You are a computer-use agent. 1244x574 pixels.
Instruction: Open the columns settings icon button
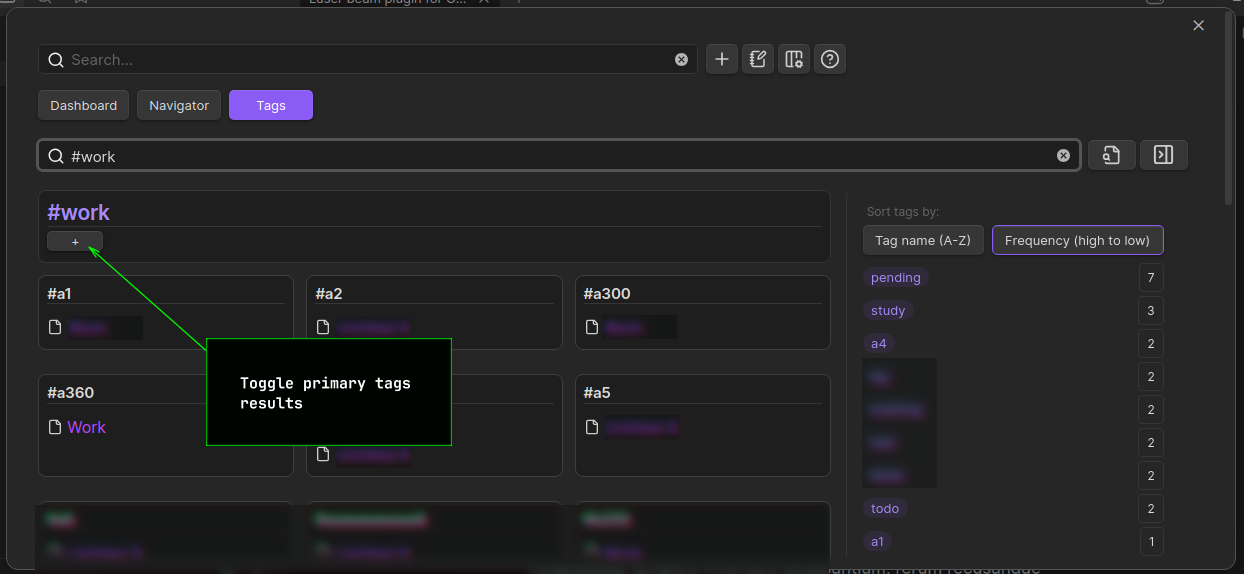tap(794, 59)
